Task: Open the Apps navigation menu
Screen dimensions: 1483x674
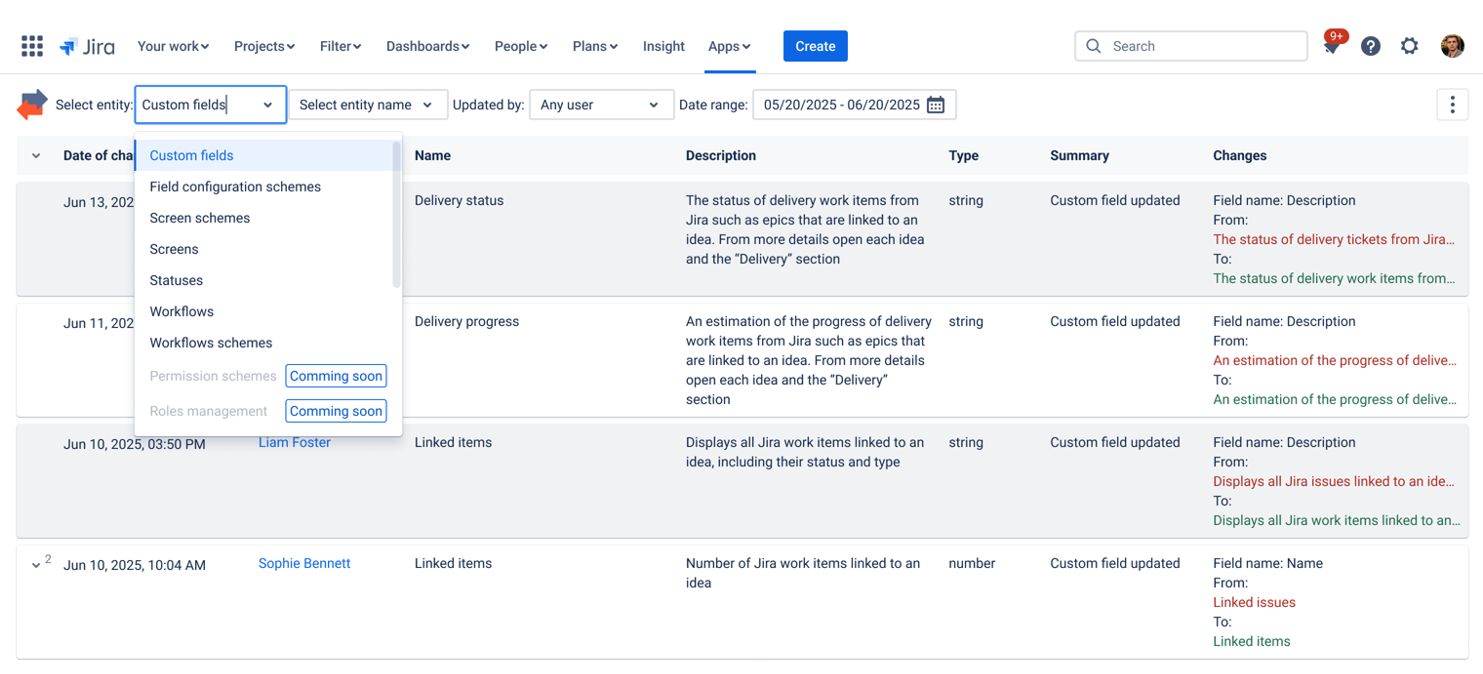Action: pyautogui.click(x=730, y=45)
